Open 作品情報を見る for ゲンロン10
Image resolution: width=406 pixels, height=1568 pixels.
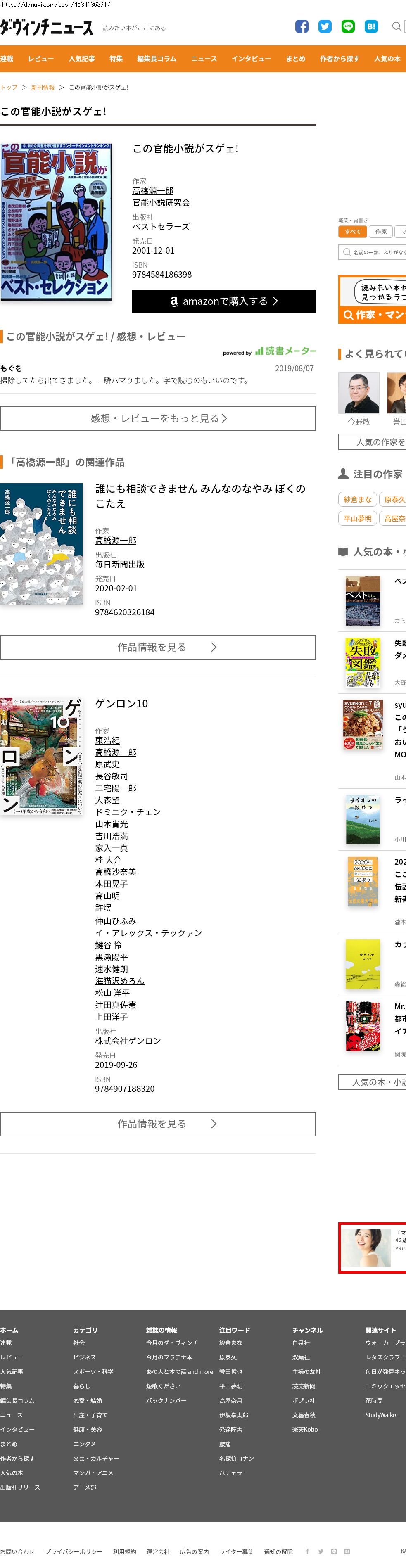(158, 1124)
